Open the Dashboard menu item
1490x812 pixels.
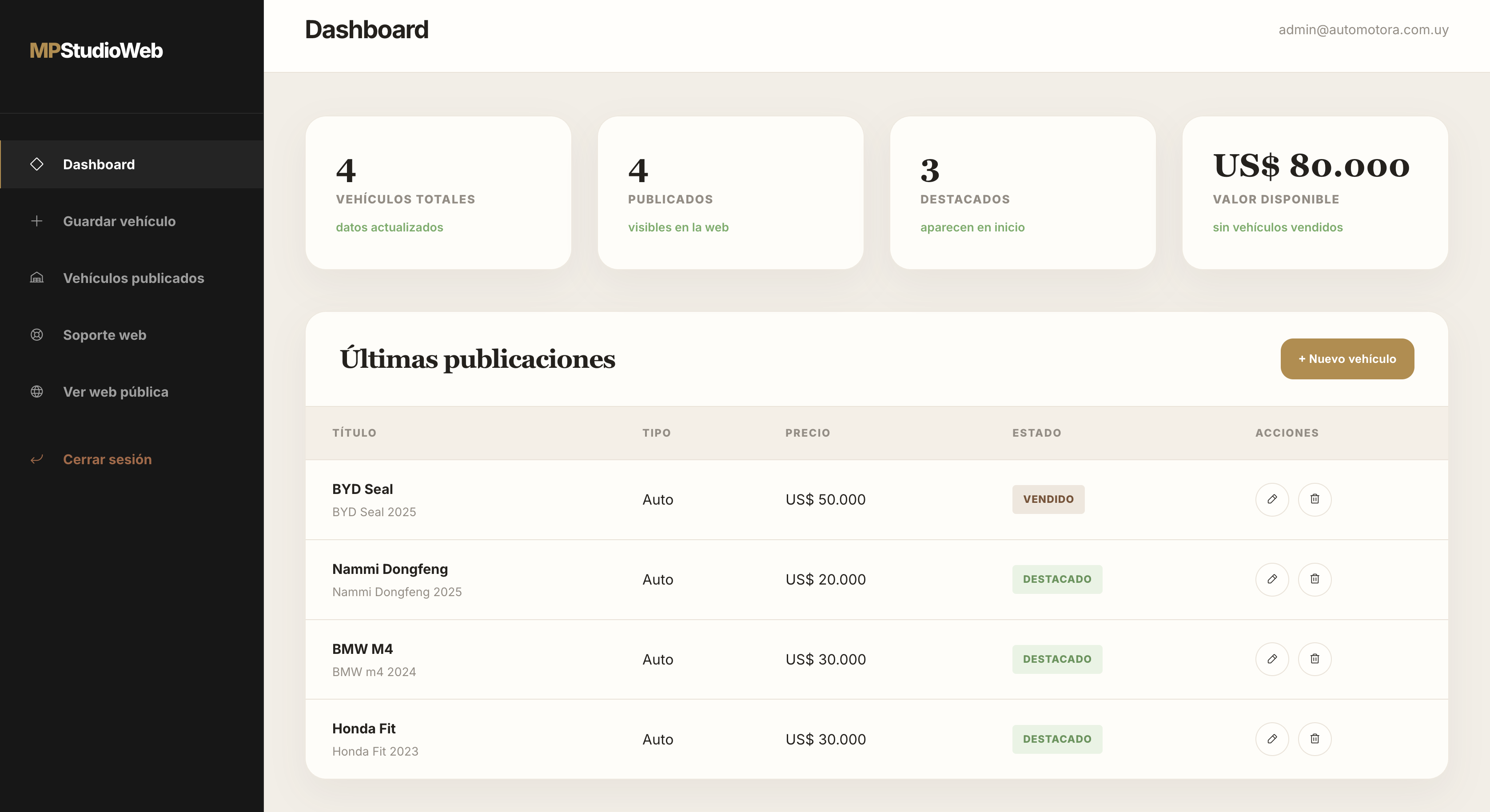click(132, 164)
